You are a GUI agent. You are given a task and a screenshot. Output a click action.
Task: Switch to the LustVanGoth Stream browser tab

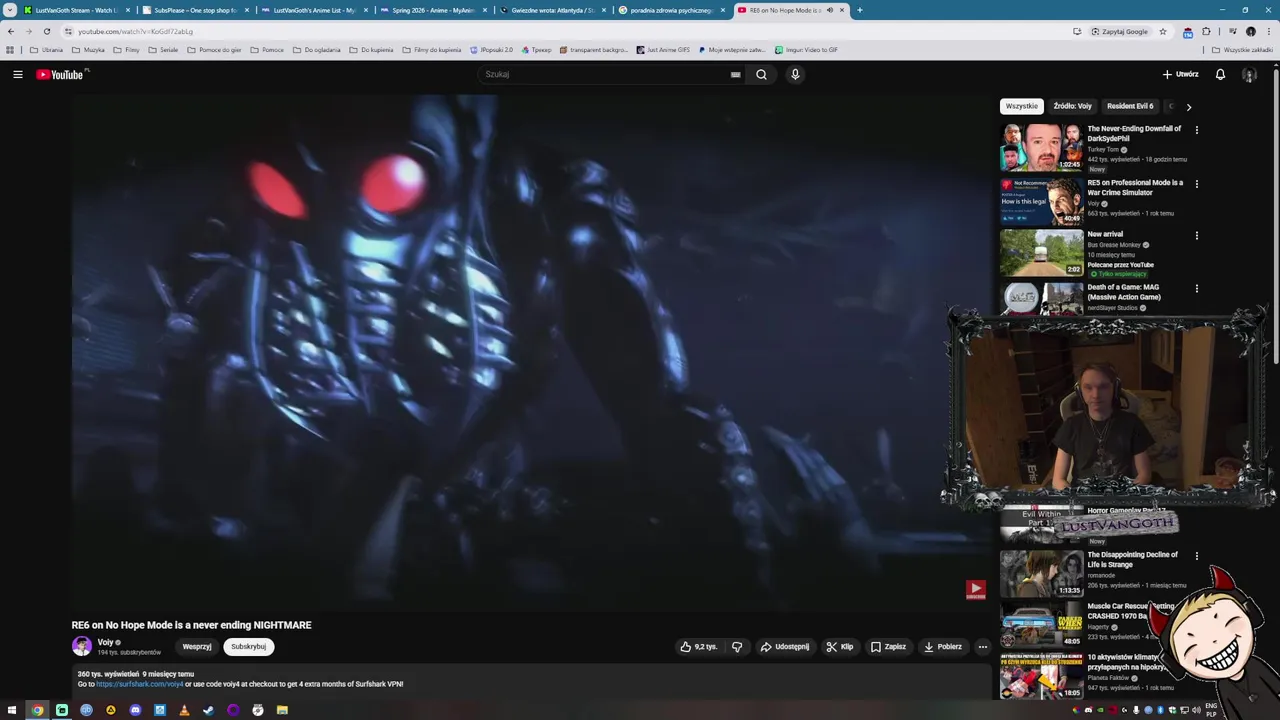[x=76, y=10]
